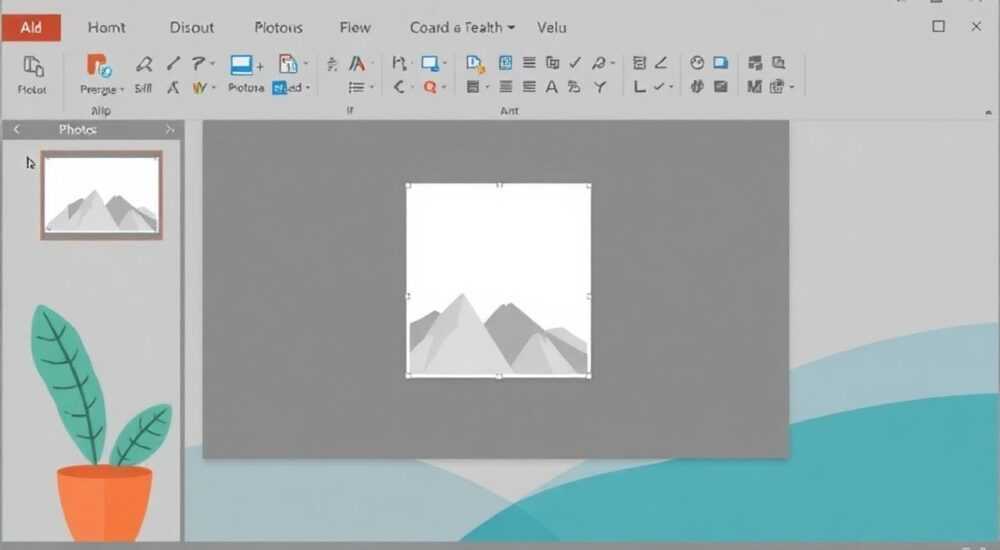This screenshot has width=1000, height=550.
Task: Go back with Photos panel left arrow
Action: pos(17,130)
